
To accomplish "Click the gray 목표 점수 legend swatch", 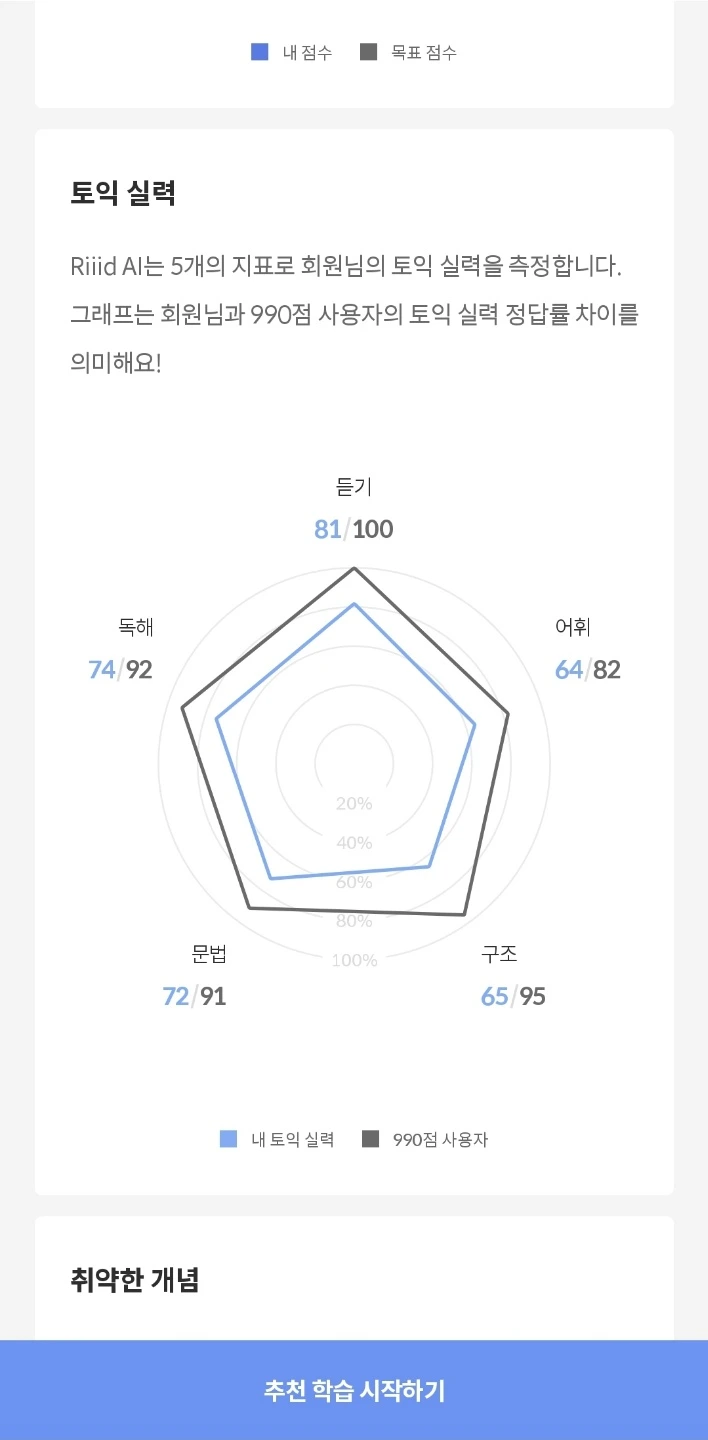I will pos(368,52).
